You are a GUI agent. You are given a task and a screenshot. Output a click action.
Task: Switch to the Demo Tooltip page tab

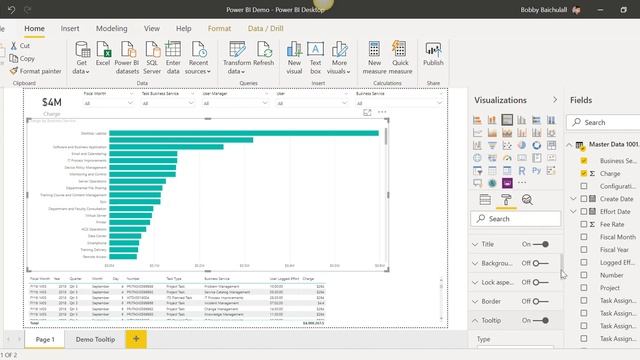click(x=95, y=339)
